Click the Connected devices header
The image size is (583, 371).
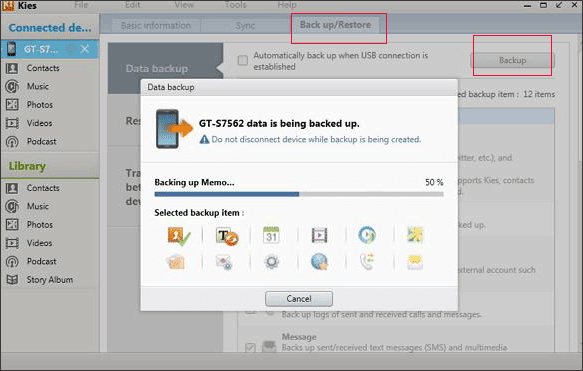(x=50, y=28)
